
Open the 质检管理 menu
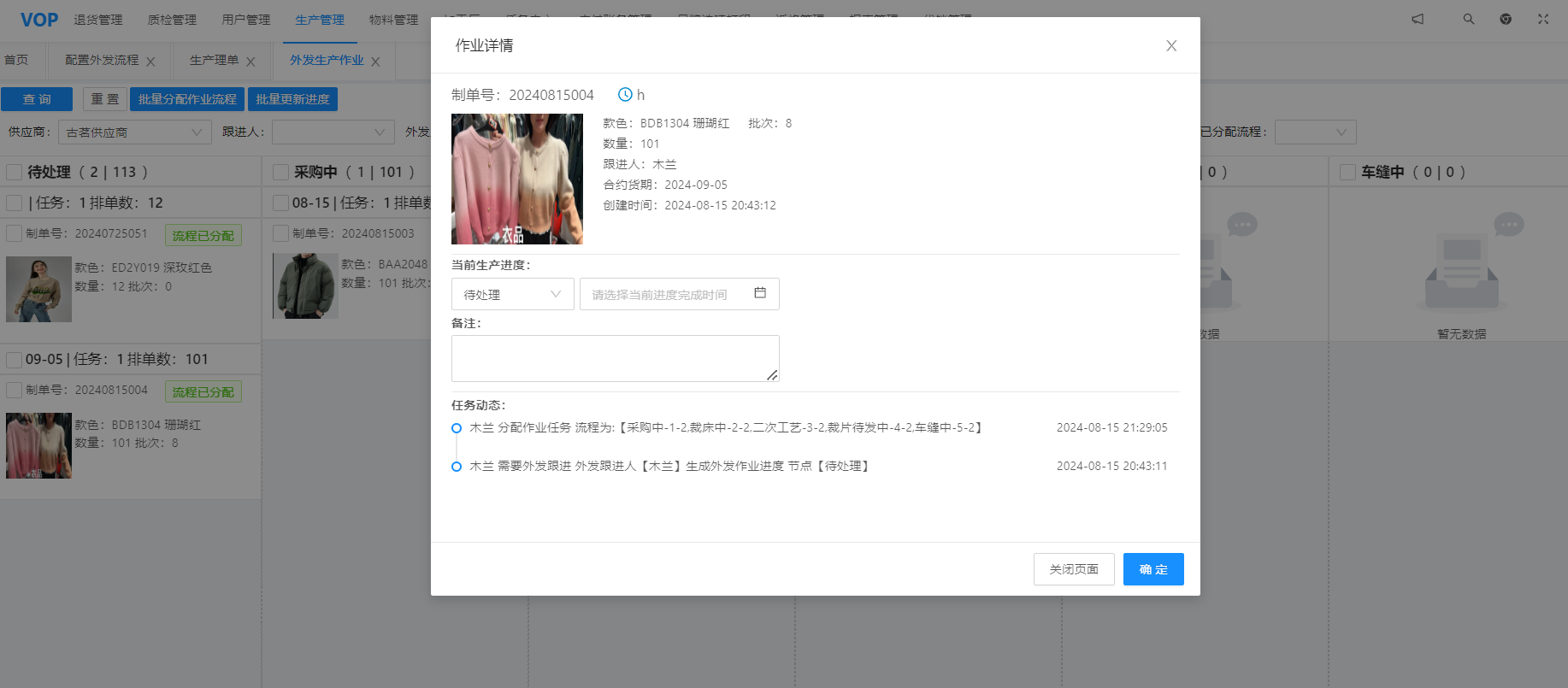172,20
